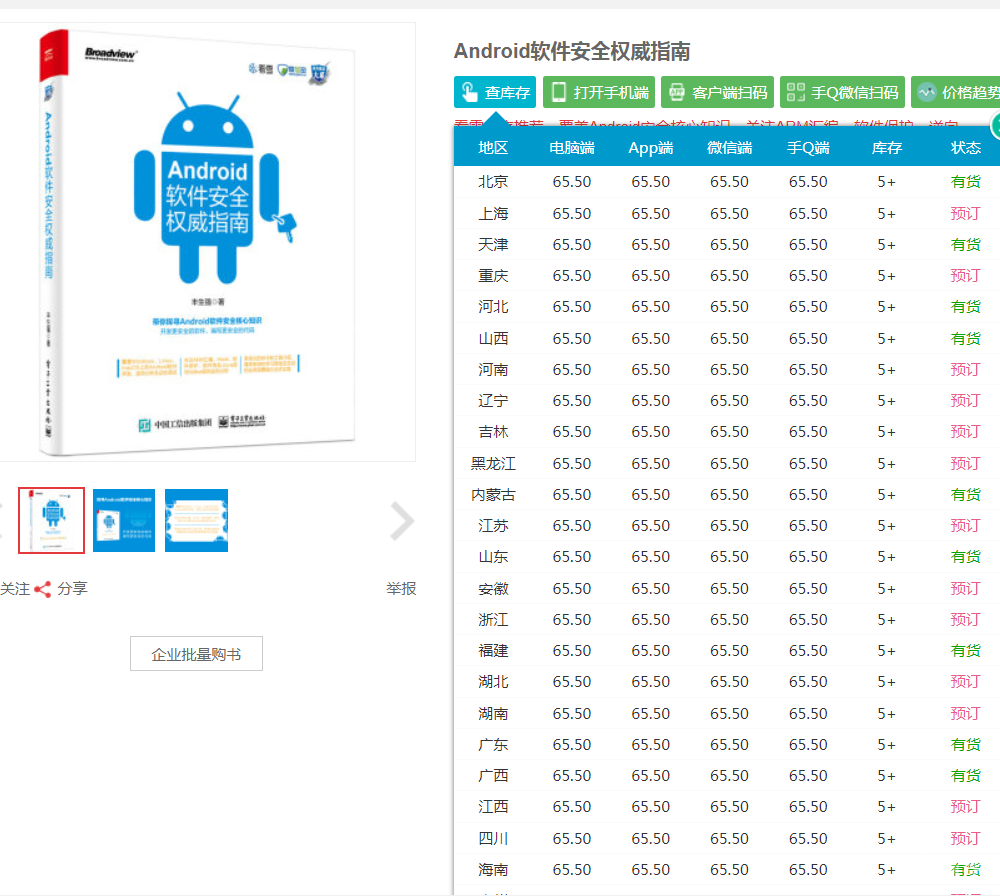Click the trend chart icon in 价格趋势

click(x=927, y=92)
